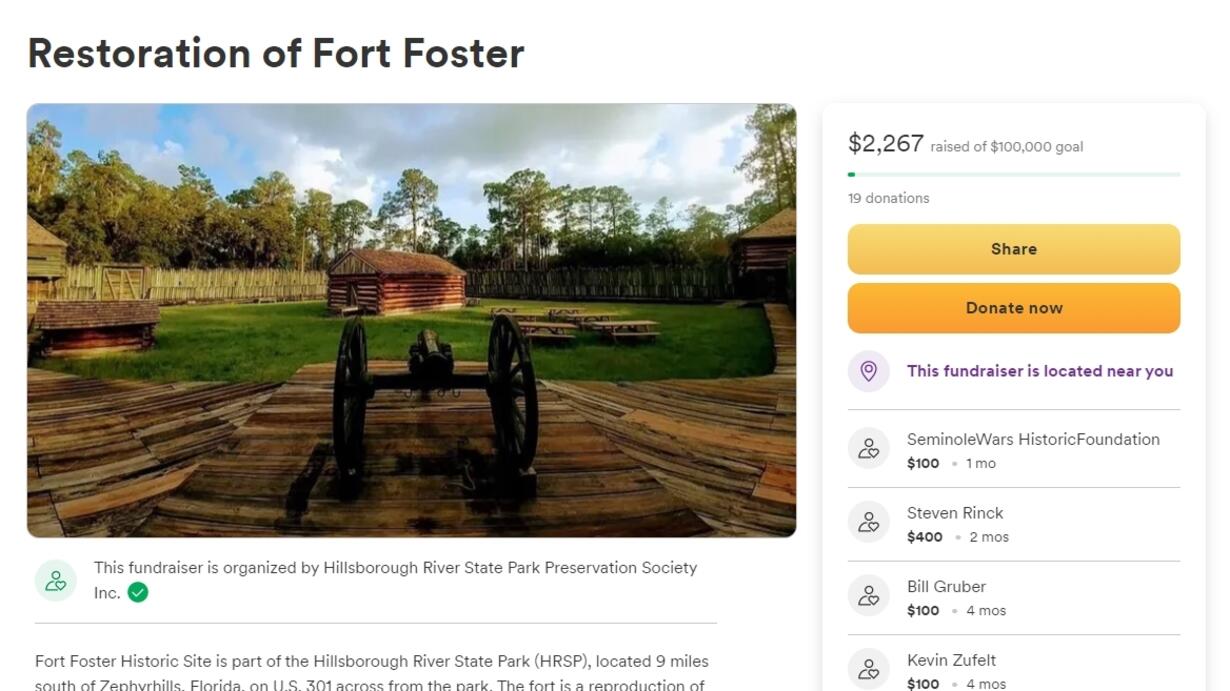Click the Kevin Zufelt donor name
The width and height of the screenshot is (1230, 691).
tap(951, 660)
